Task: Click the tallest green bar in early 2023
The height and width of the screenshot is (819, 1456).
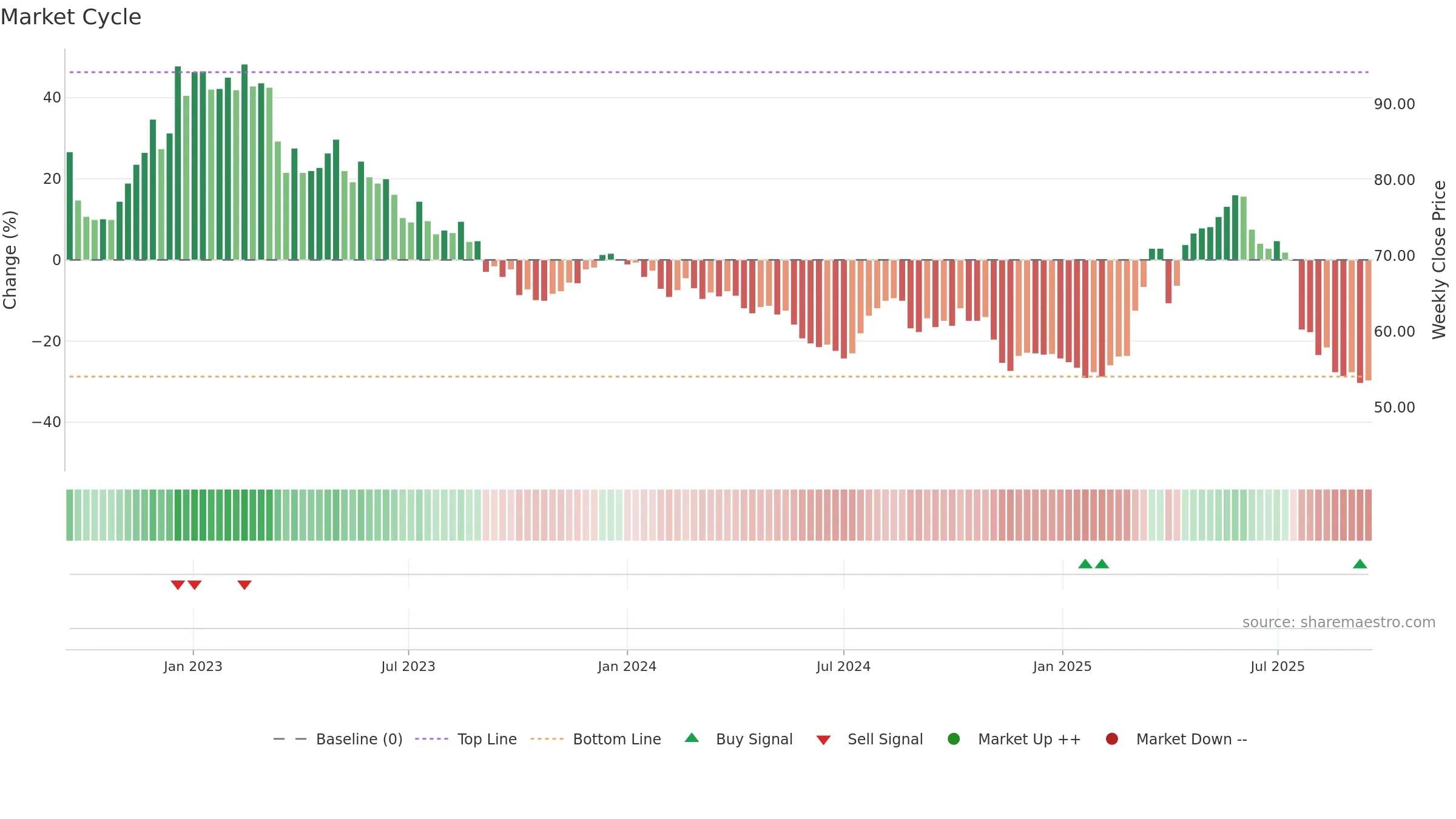Action: [244, 162]
